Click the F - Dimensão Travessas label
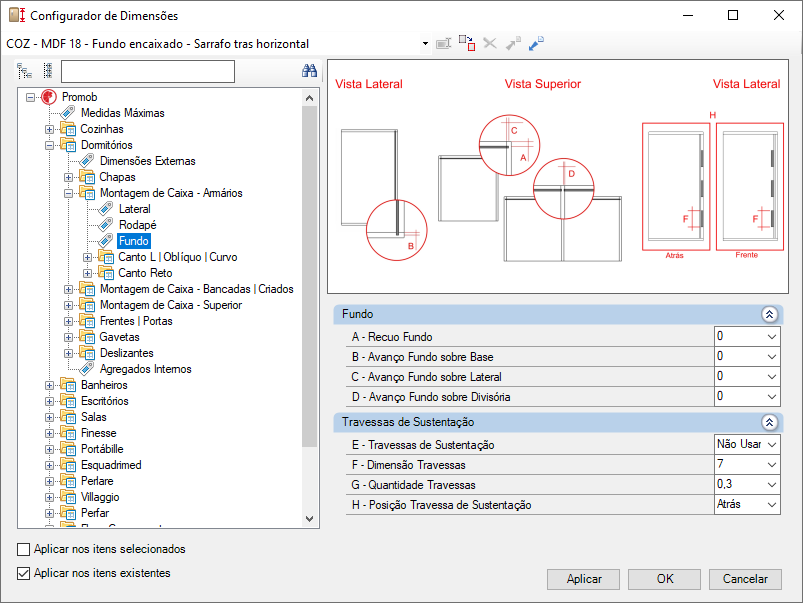This screenshot has height=603, width=803. coord(409,465)
